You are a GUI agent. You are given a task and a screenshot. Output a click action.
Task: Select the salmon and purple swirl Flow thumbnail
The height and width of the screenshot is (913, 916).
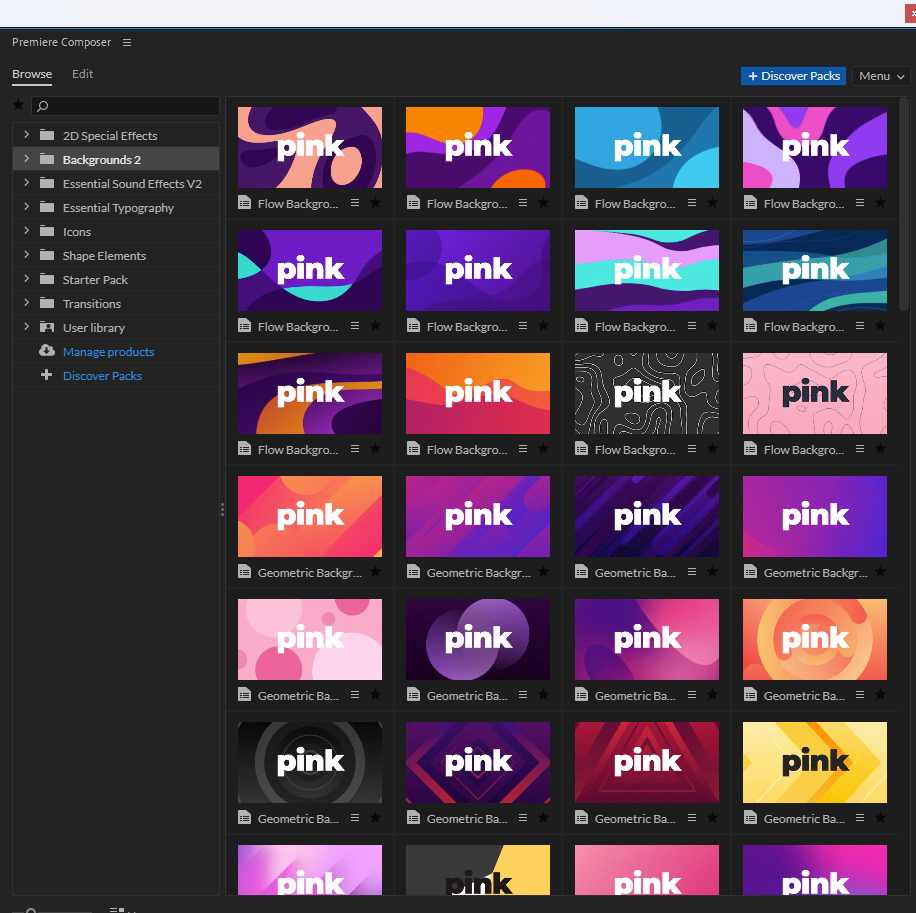[x=310, y=147]
